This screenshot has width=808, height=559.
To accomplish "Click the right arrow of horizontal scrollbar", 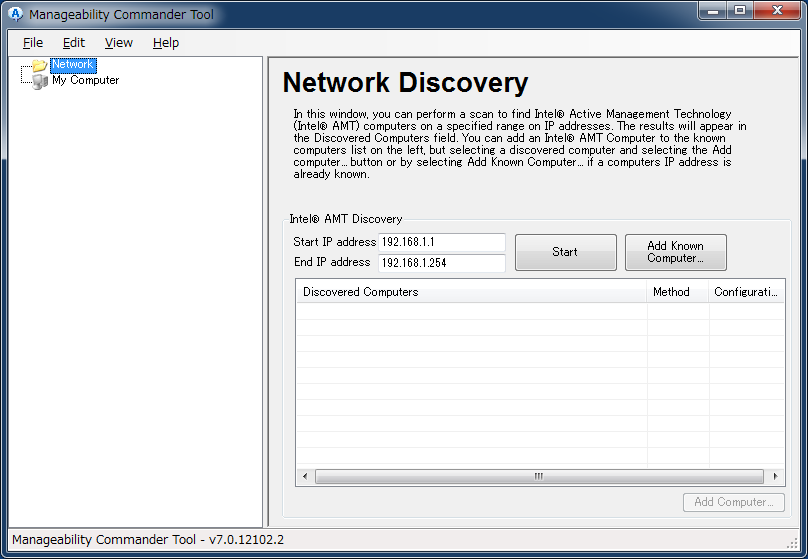I will click(775, 477).
